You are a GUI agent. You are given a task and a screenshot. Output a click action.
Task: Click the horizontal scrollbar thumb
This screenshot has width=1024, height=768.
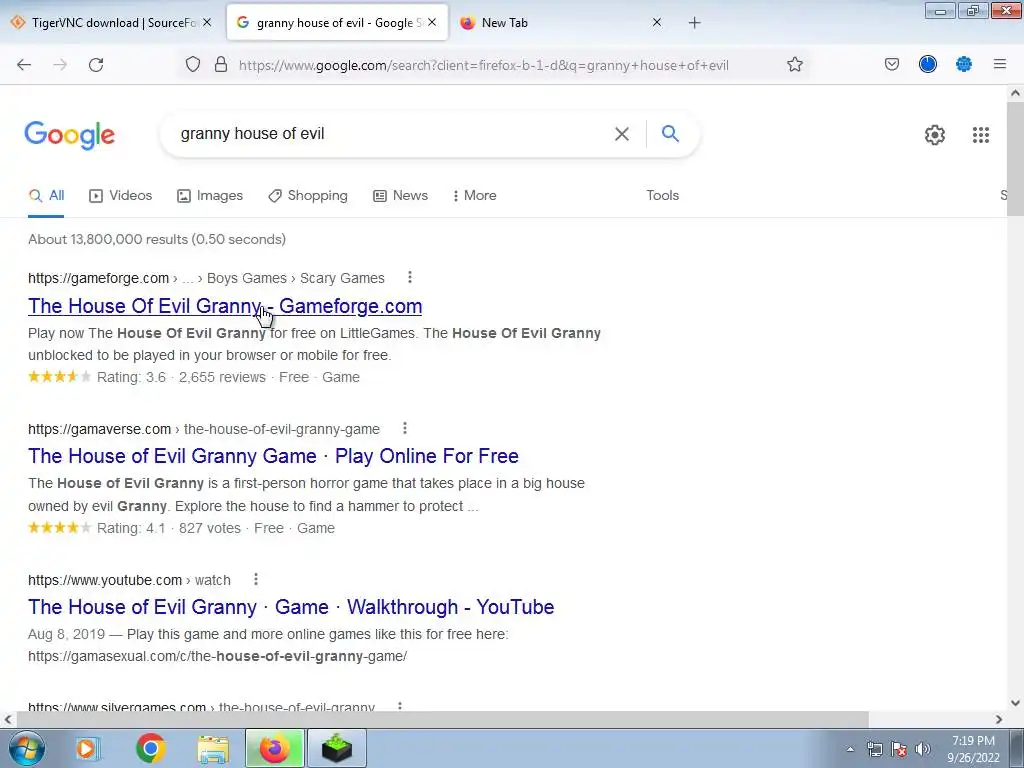(443, 719)
